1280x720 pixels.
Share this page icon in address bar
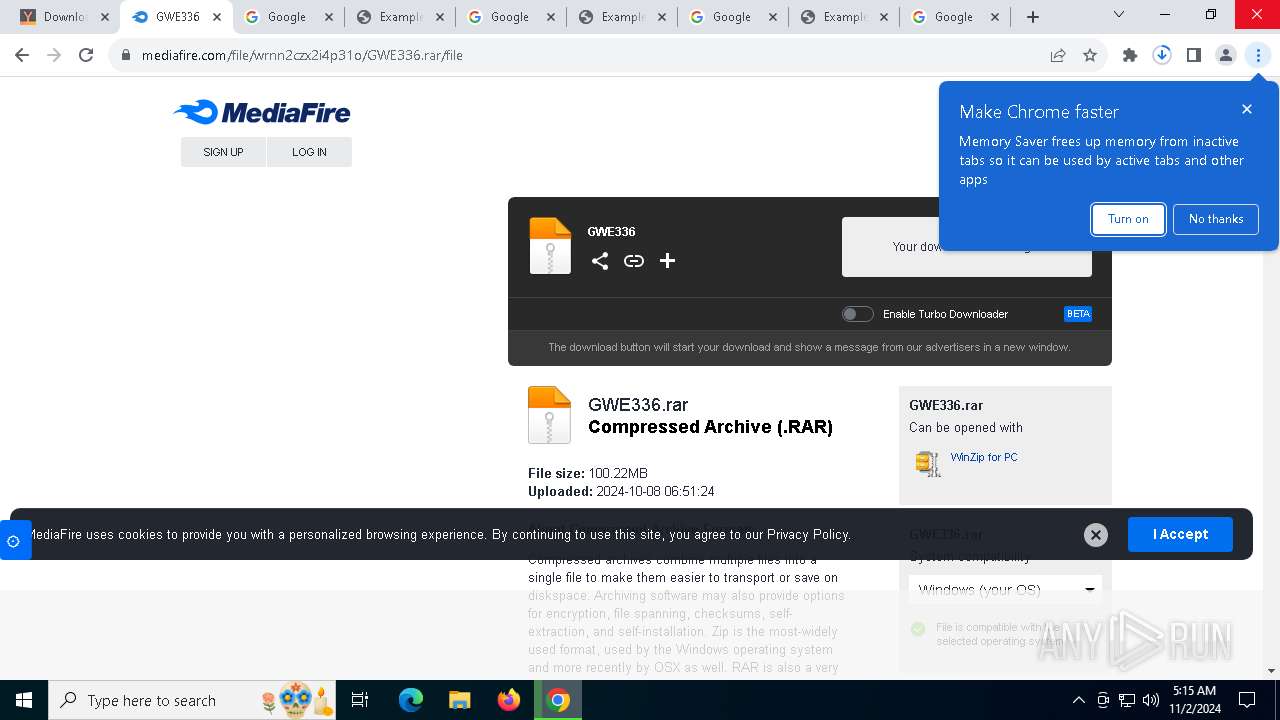[x=1058, y=55]
